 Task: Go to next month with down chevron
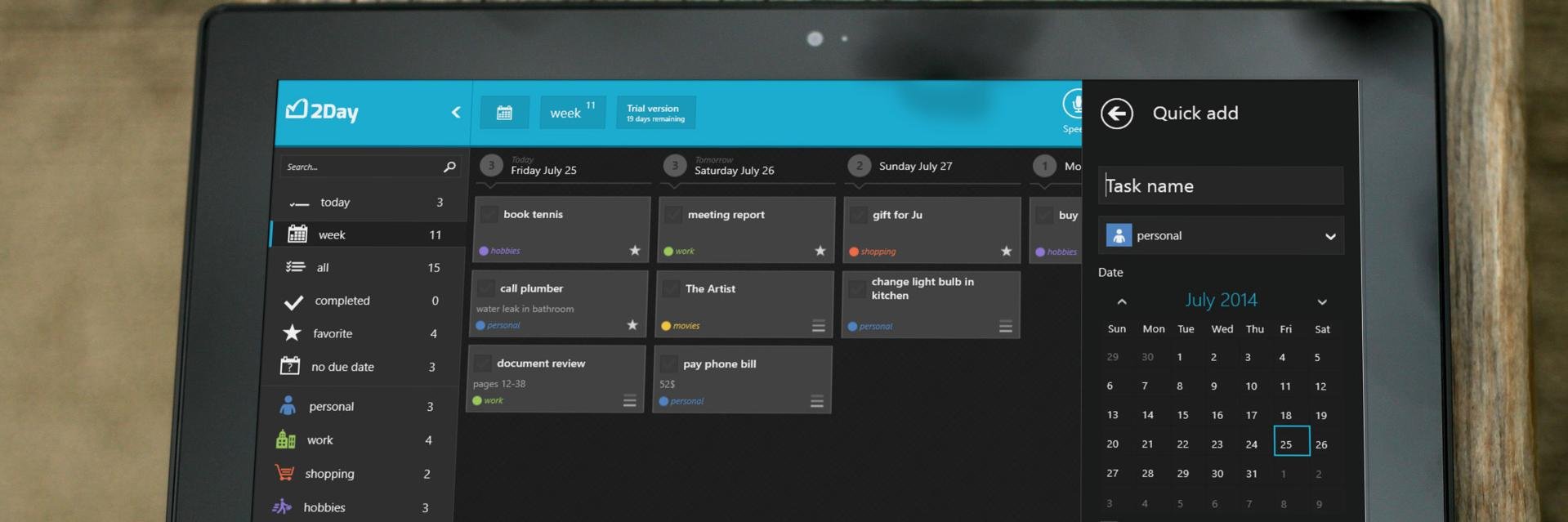tap(1322, 302)
